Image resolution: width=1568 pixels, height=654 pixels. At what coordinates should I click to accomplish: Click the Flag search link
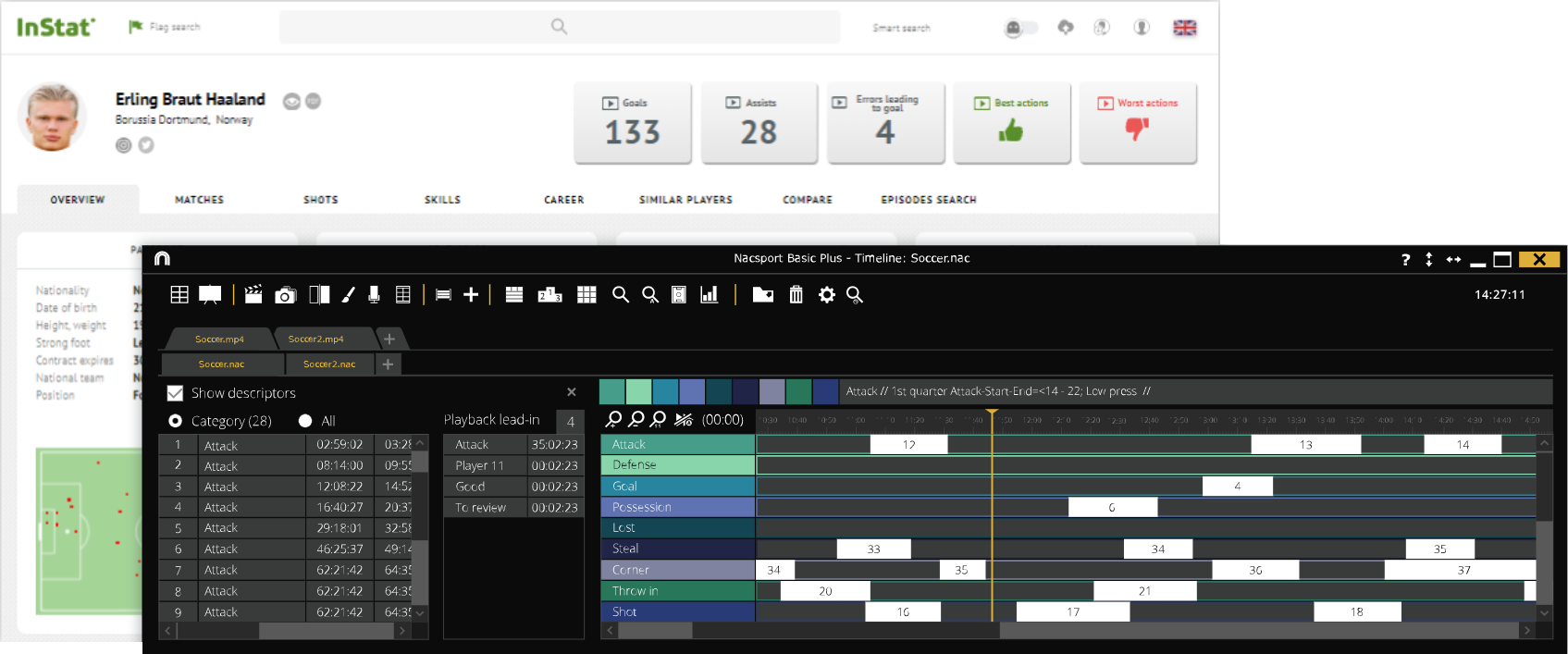[x=165, y=27]
